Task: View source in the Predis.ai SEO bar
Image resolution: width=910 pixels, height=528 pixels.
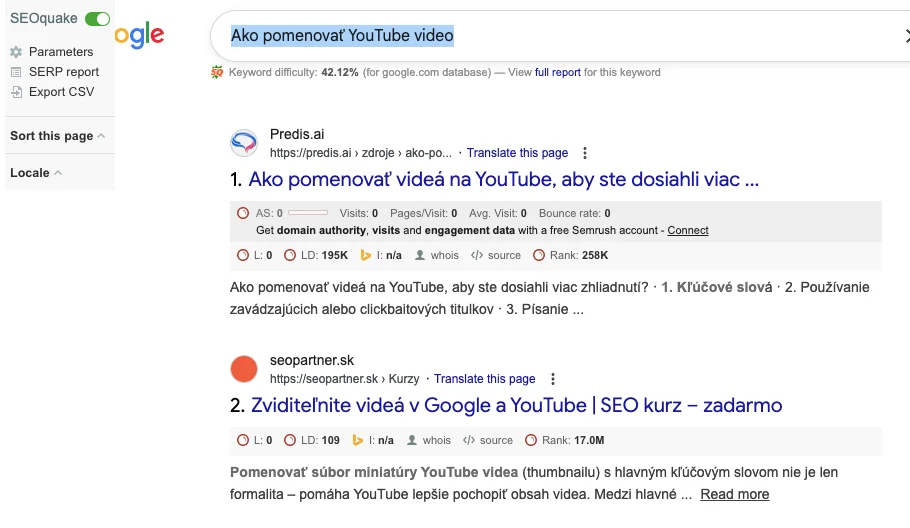Action: (477, 255)
